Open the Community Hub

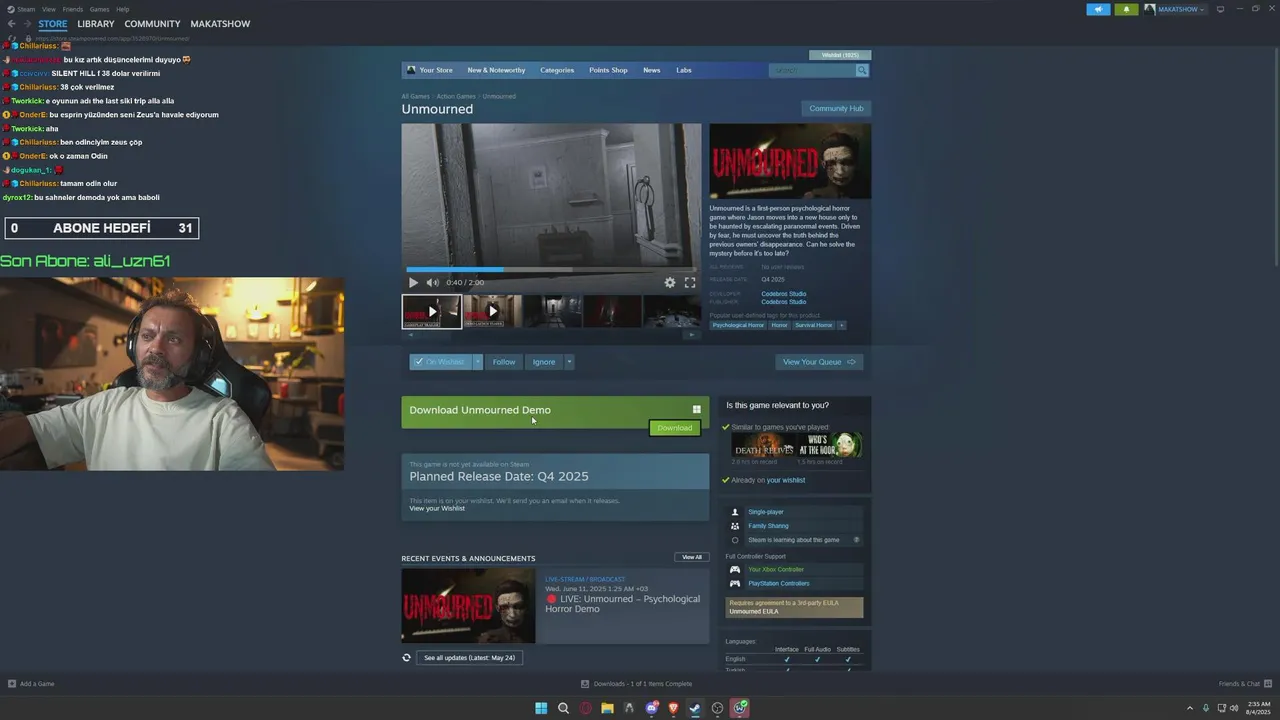pyautogui.click(x=836, y=108)
